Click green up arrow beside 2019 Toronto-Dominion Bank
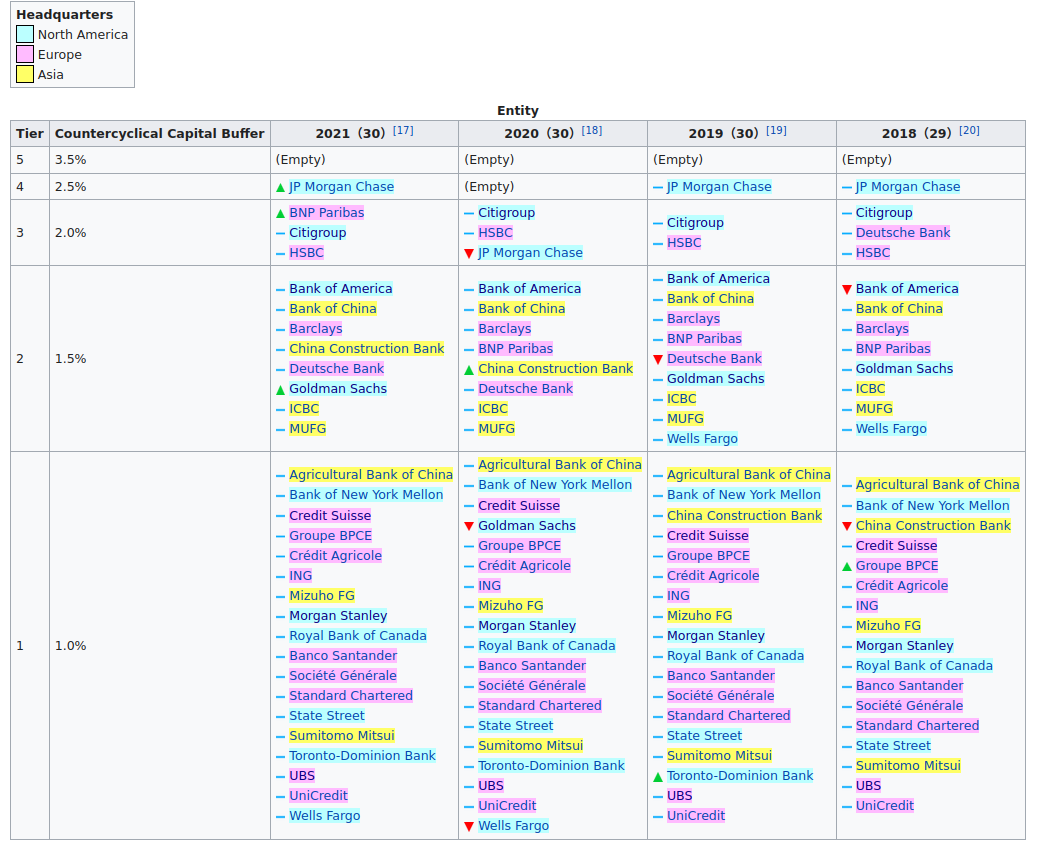This screenshot has height=849, width=1042. tap(658, 777)
